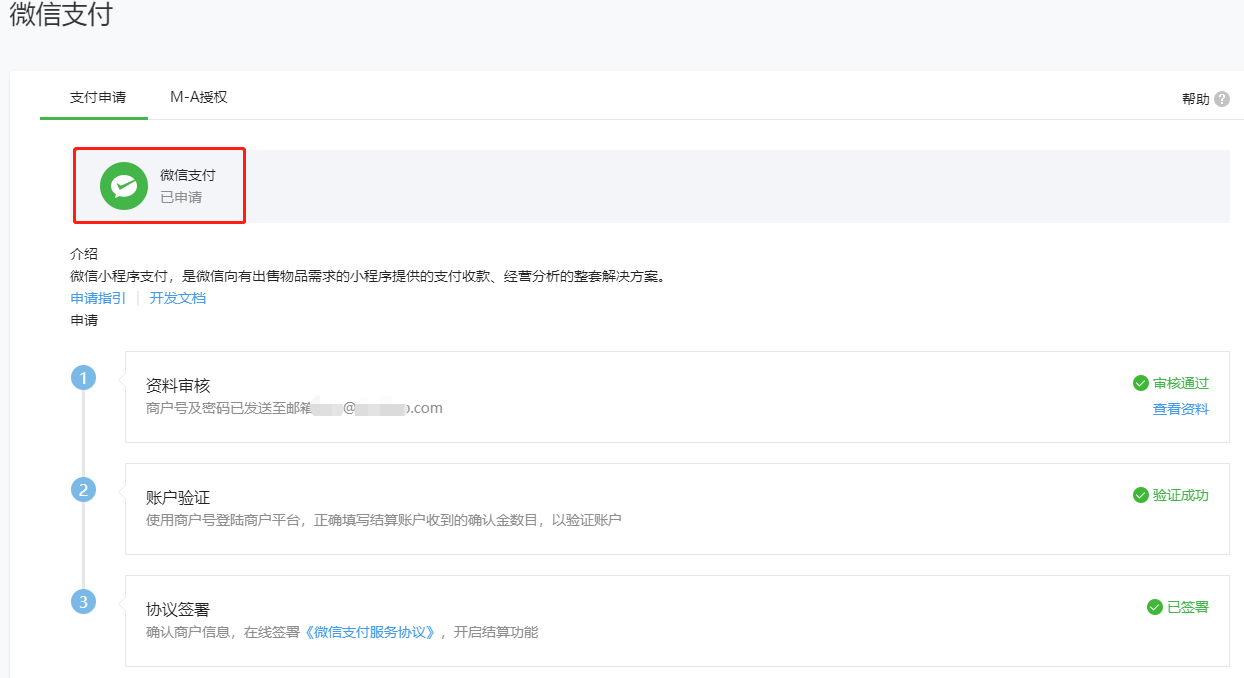The width and height of the screenshot is (1244, 678).
Task: Click the email notice text in 资料审核
Action: pos(294,408)
